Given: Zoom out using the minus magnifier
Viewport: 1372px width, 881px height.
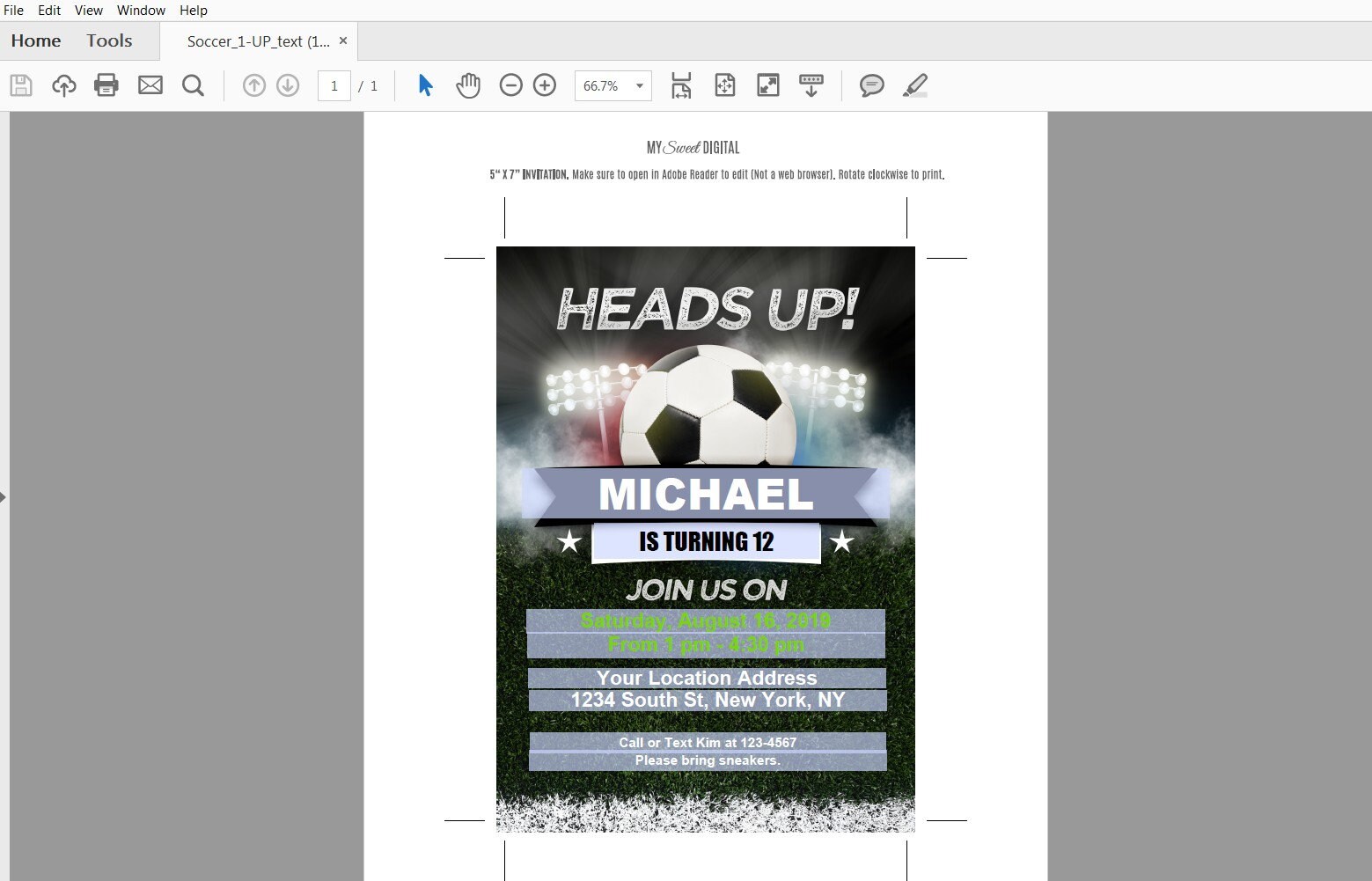Looking at the screenshot, I should click(511, 85).
